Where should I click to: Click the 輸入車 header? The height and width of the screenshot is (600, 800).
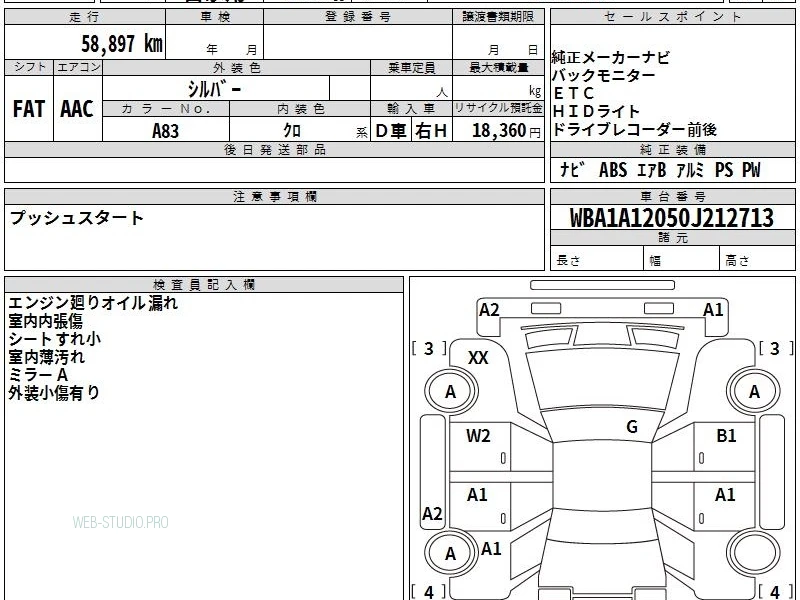pos(411,109)
